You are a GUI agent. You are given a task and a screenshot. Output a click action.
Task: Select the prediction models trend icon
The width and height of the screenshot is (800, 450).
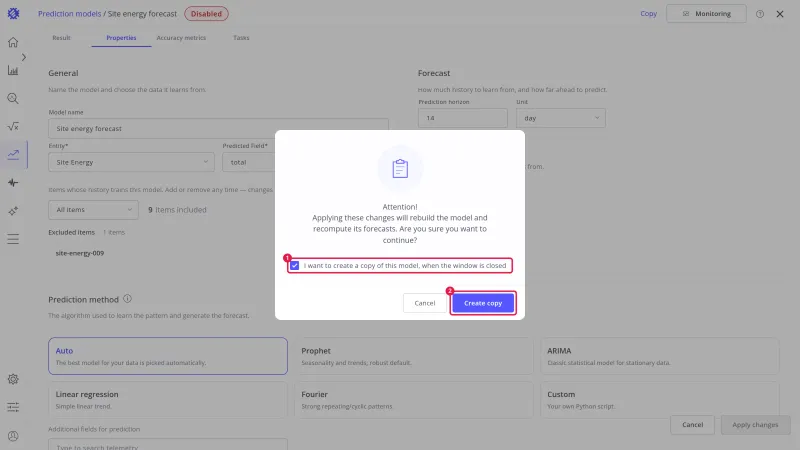point(13,154)
